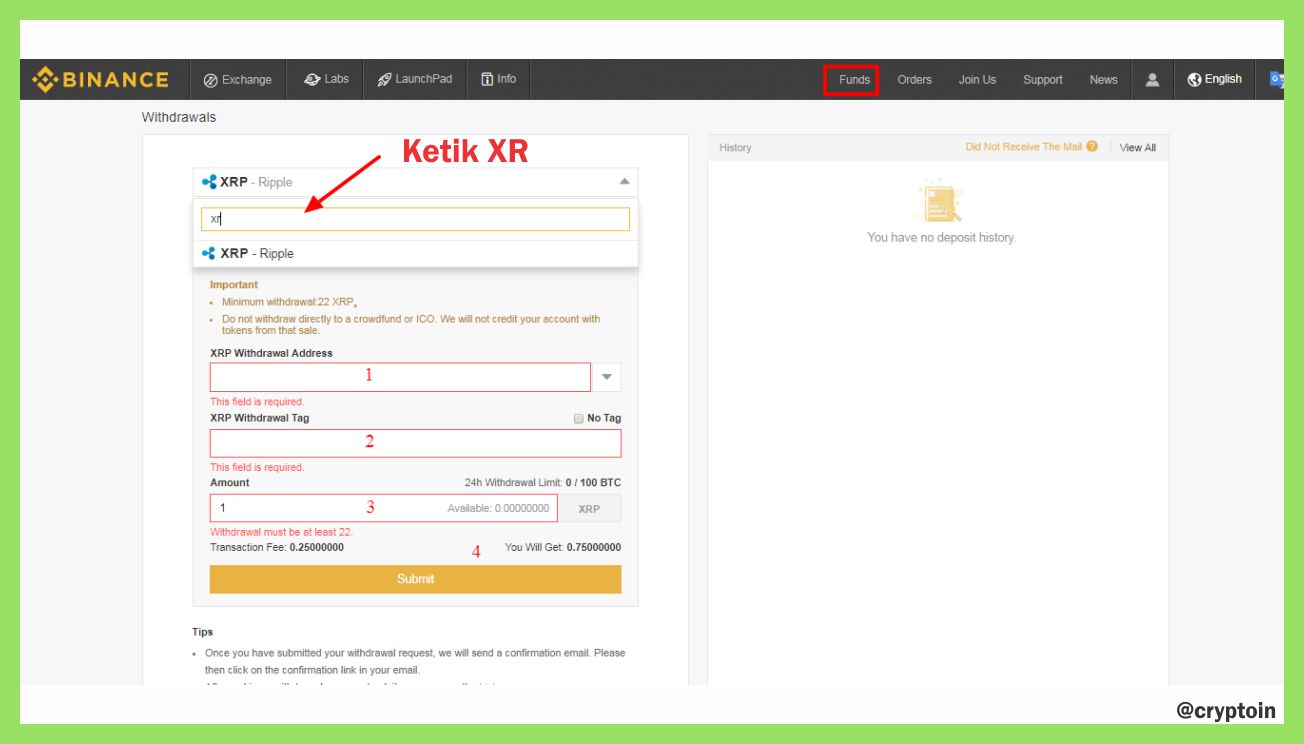The image size is (1304, 744).
Task: Open the News page
Action: [1103, 80]
